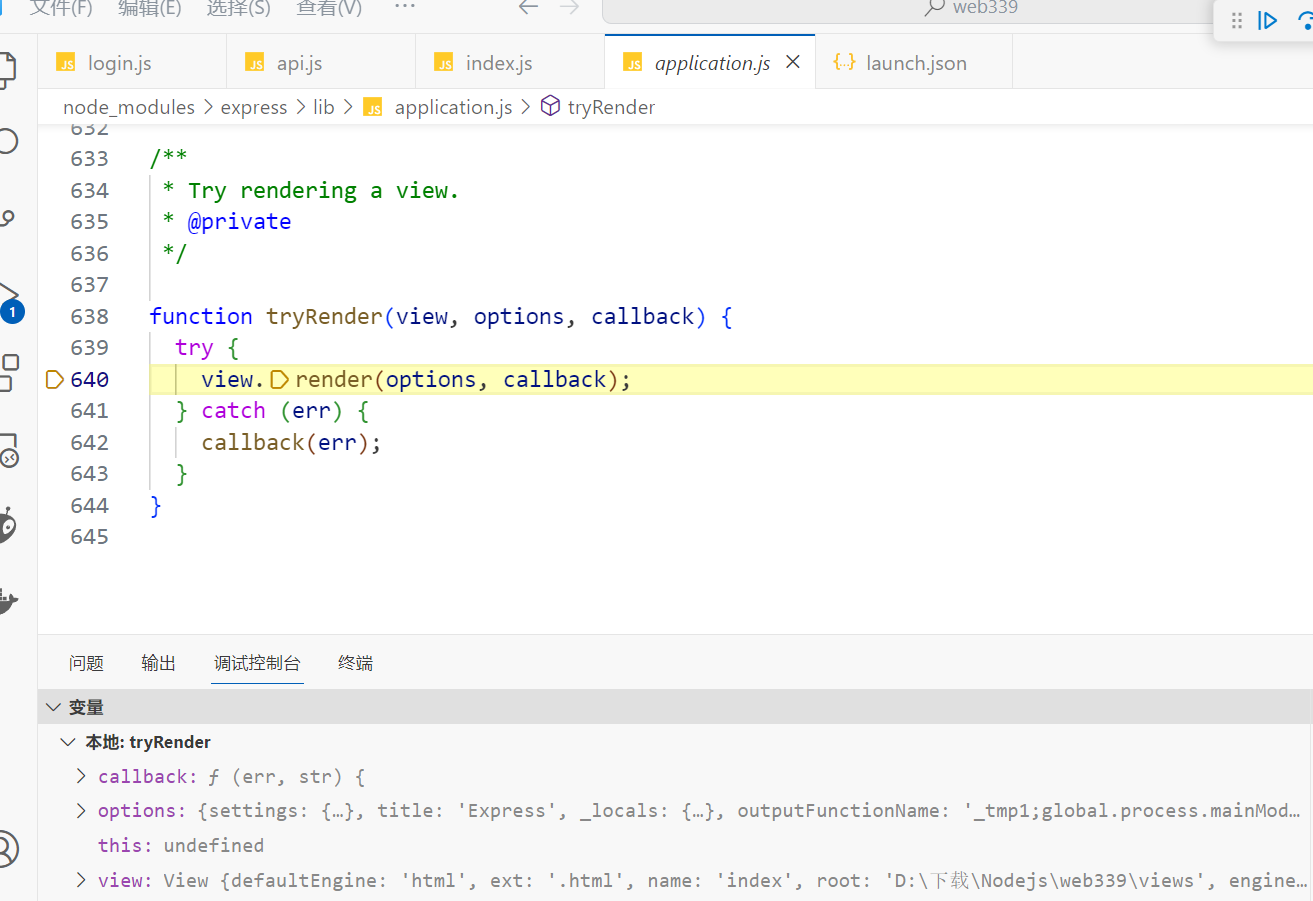Open the 查看(V) menu

click(x=329, y=8)
